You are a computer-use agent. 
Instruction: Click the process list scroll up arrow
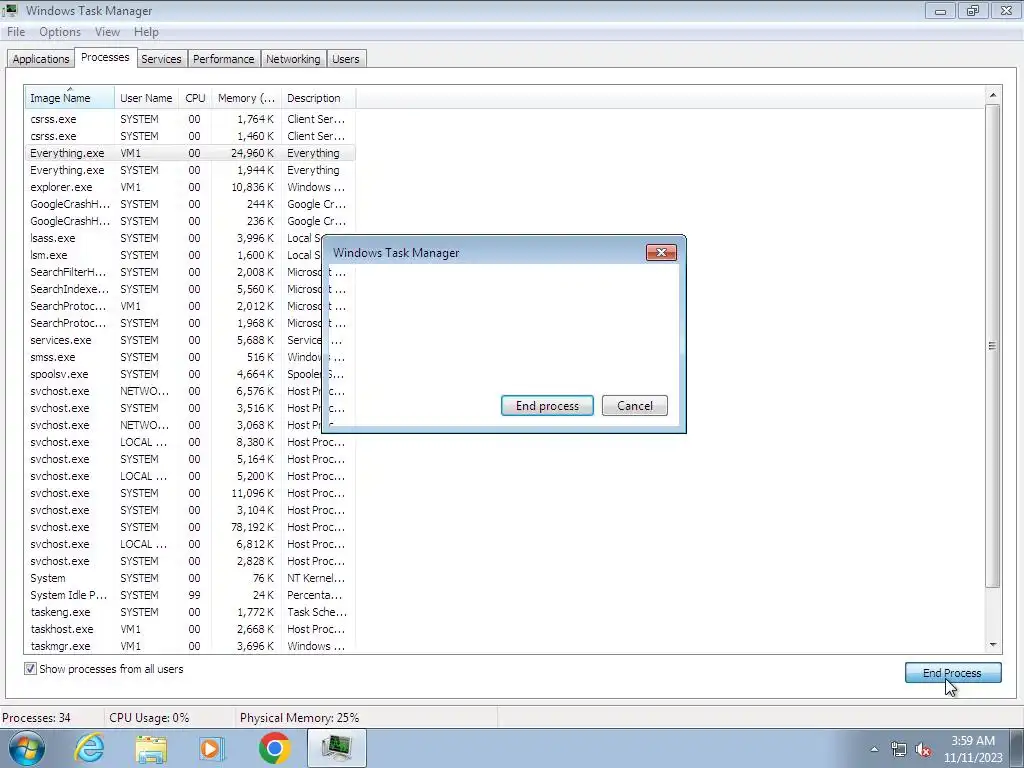pyautogui.click(x=993, y=95)
